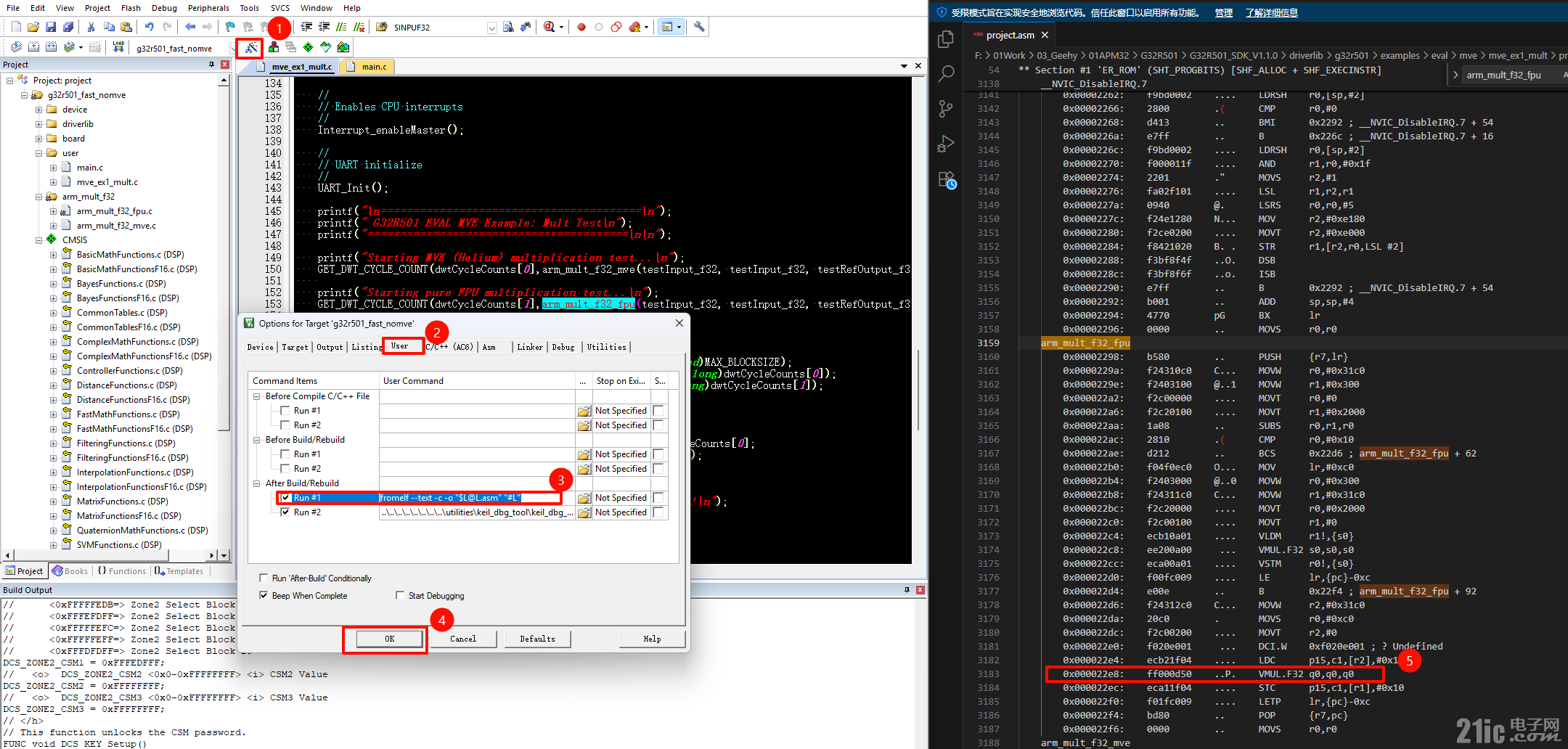
Task: Click the 了解详细信息 link in VS Code banner
Action: pyautogui.click(x=1271, y=12)
